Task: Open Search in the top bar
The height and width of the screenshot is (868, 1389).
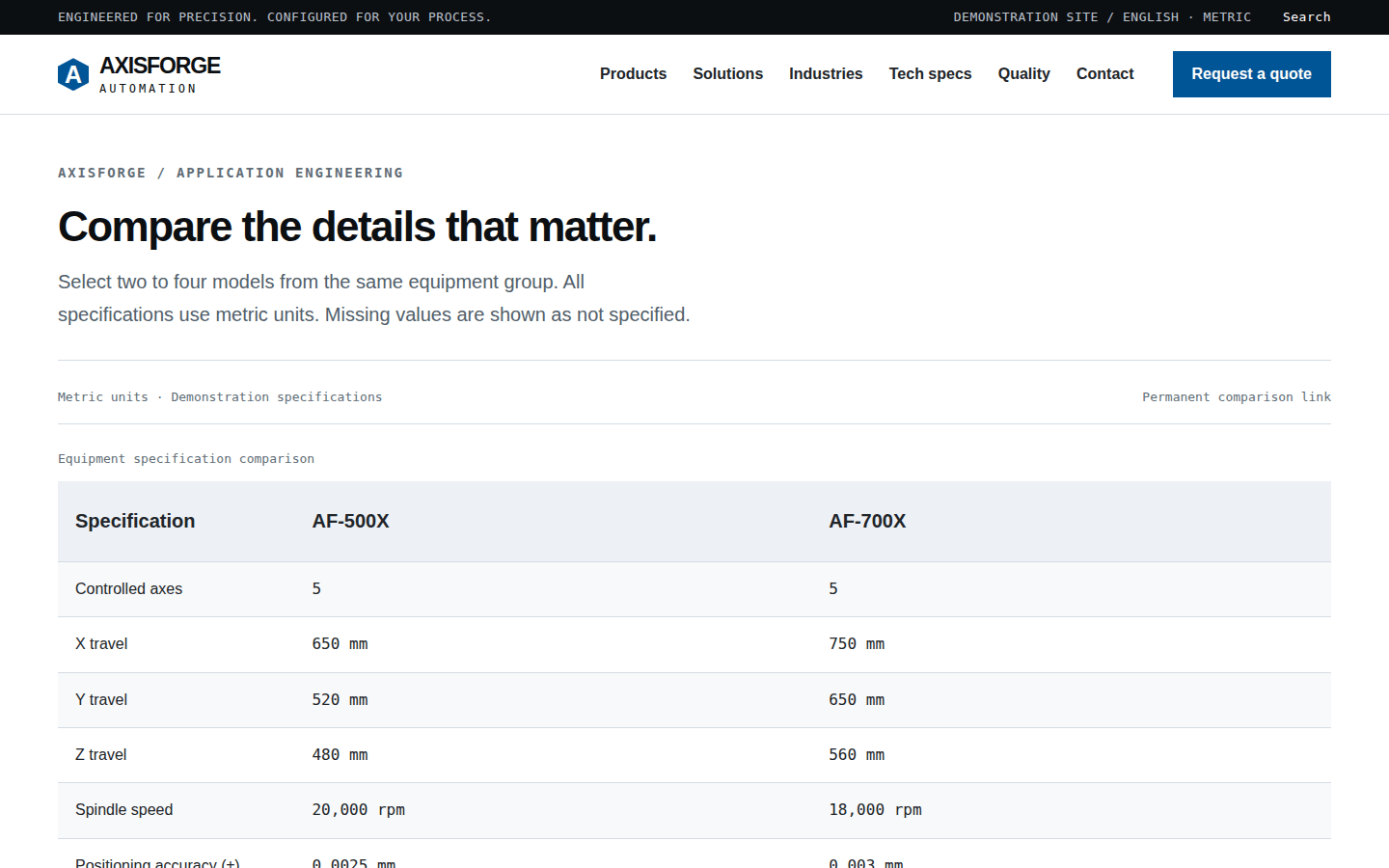Action: 1306,17
